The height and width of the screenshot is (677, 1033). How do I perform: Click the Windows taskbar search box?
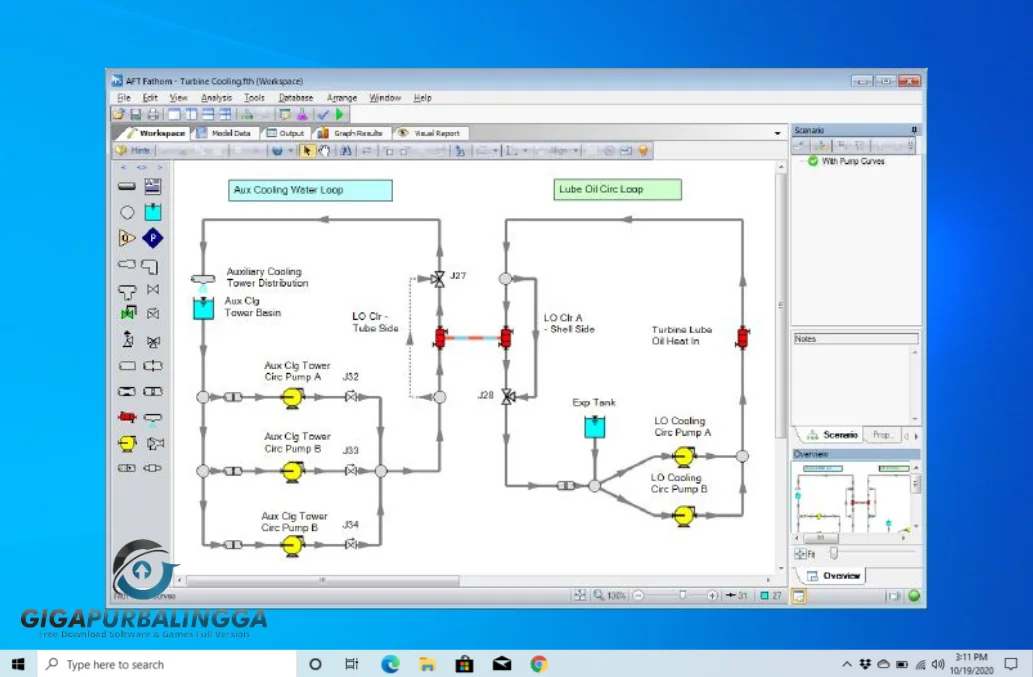click(166, 664)
